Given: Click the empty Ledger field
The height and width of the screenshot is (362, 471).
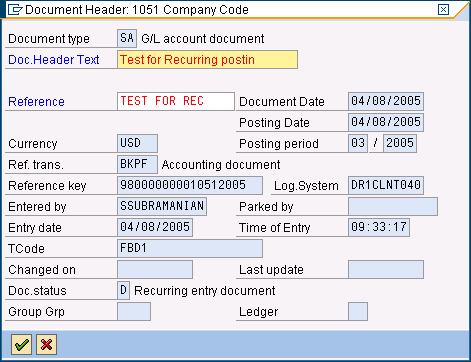Looking at the screenshot, I should tap(358, 311).
